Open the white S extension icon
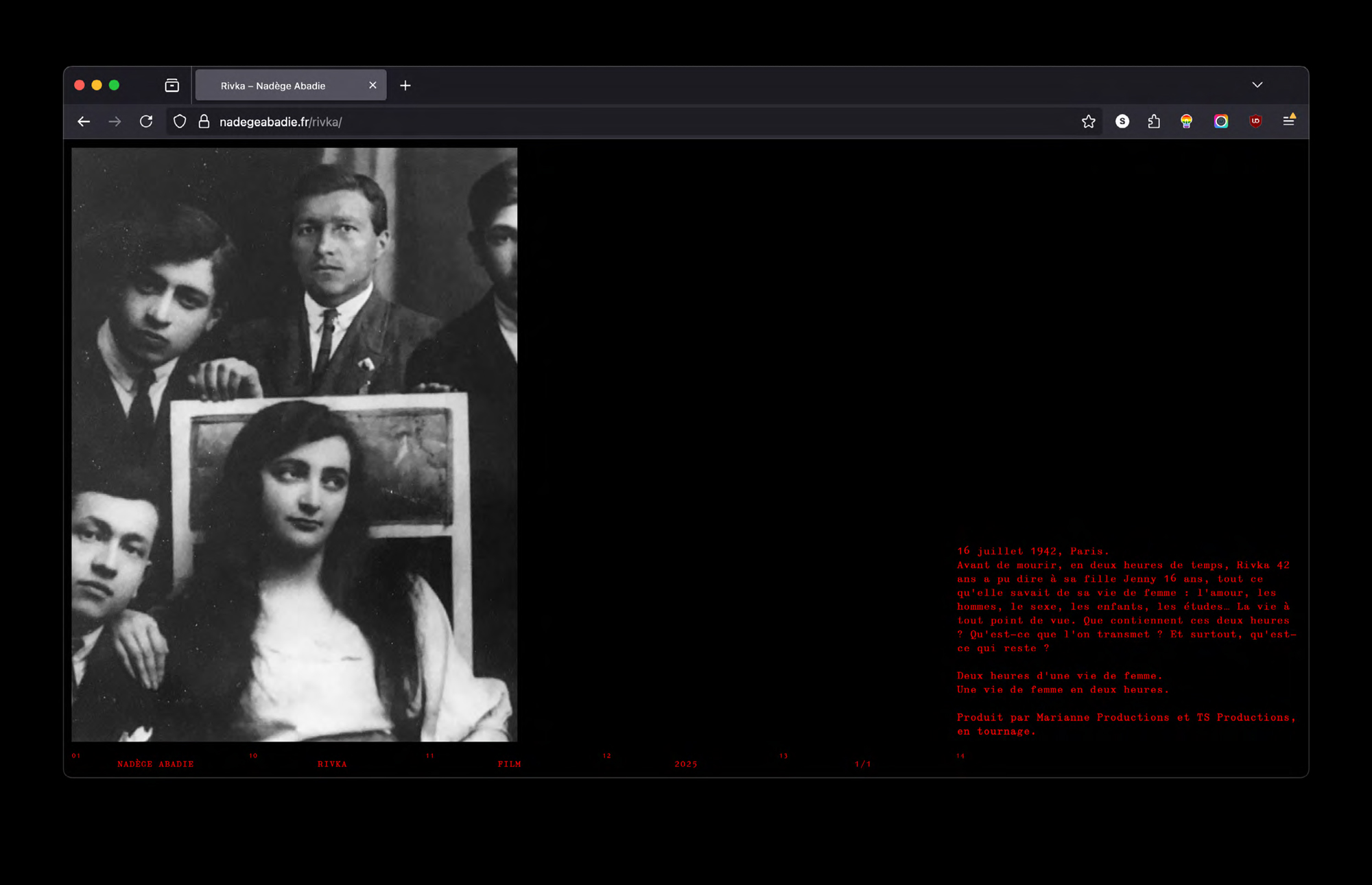 point(1122,121)
